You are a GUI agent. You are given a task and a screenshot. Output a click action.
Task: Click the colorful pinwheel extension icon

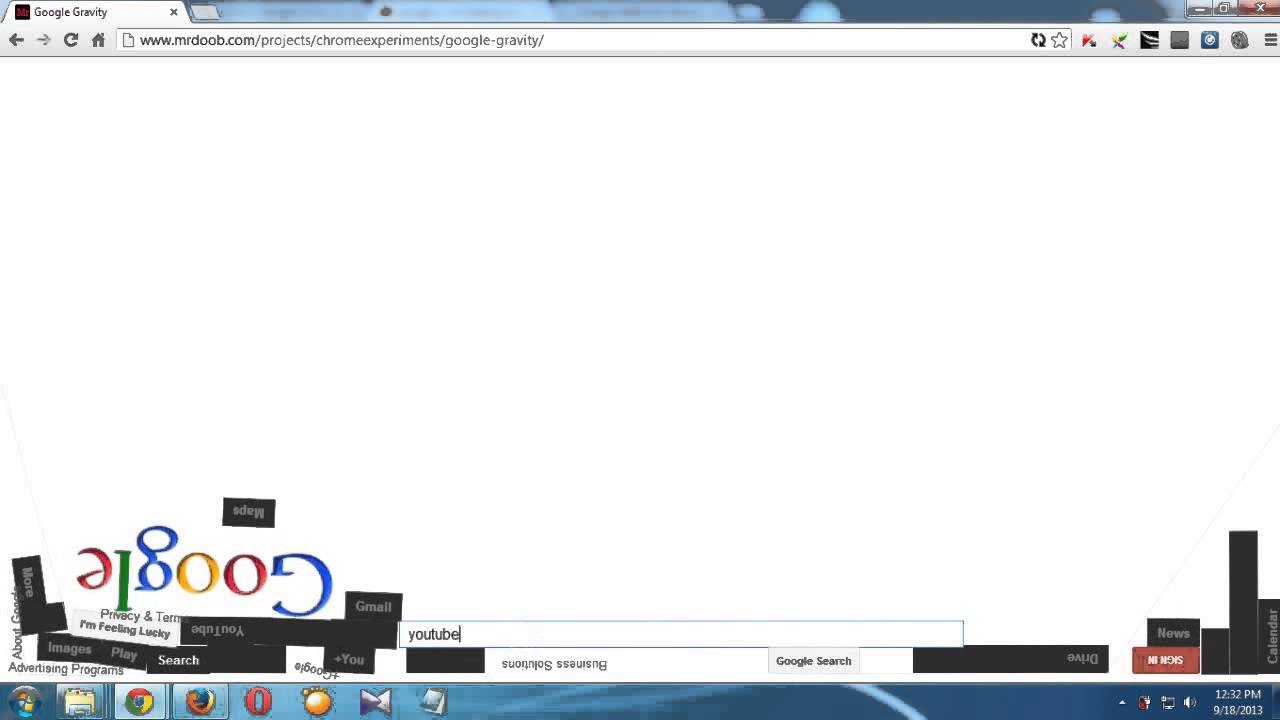(1119, 40)
